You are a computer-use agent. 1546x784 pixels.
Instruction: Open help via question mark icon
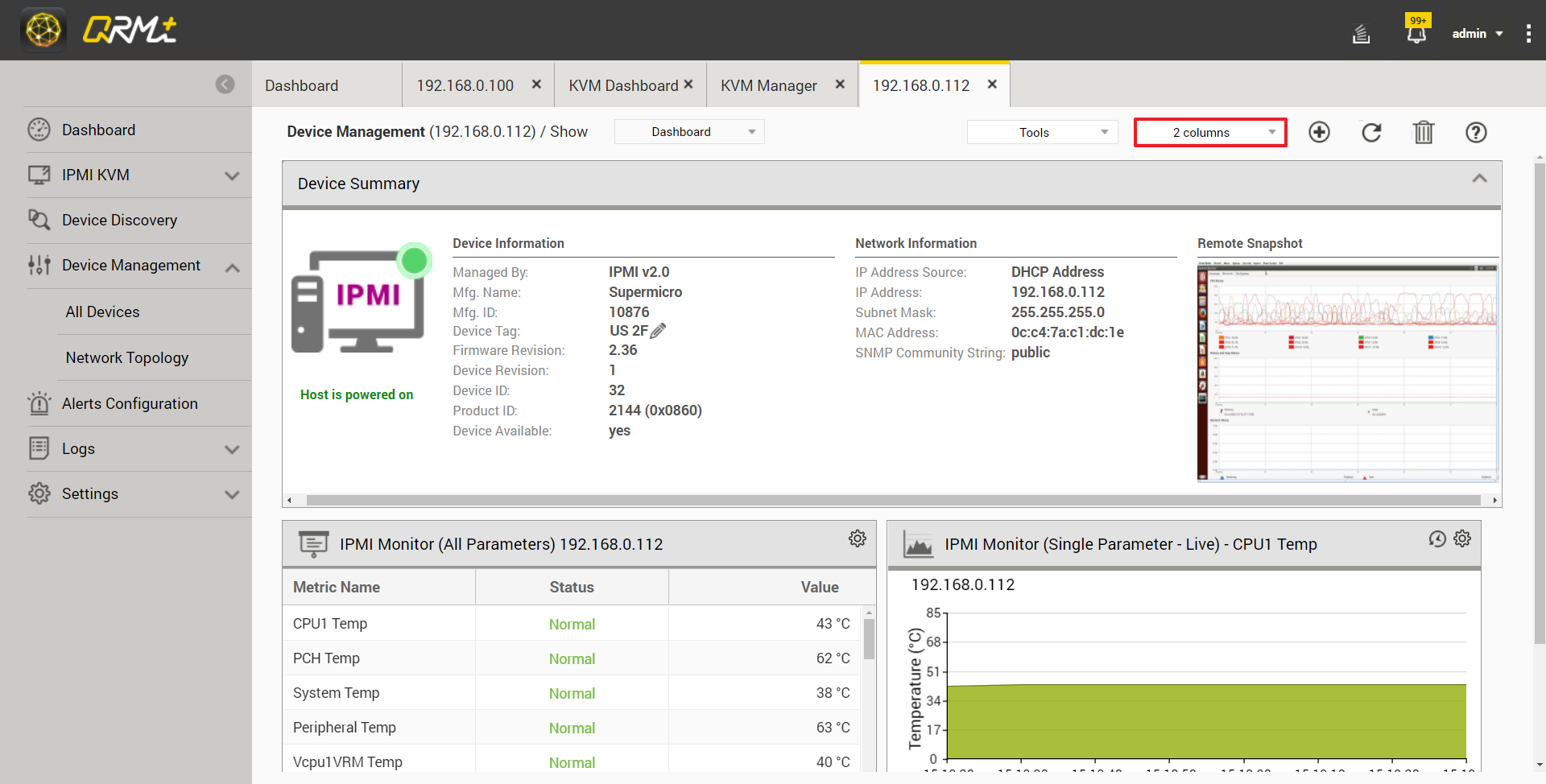tap(1476, 132)
